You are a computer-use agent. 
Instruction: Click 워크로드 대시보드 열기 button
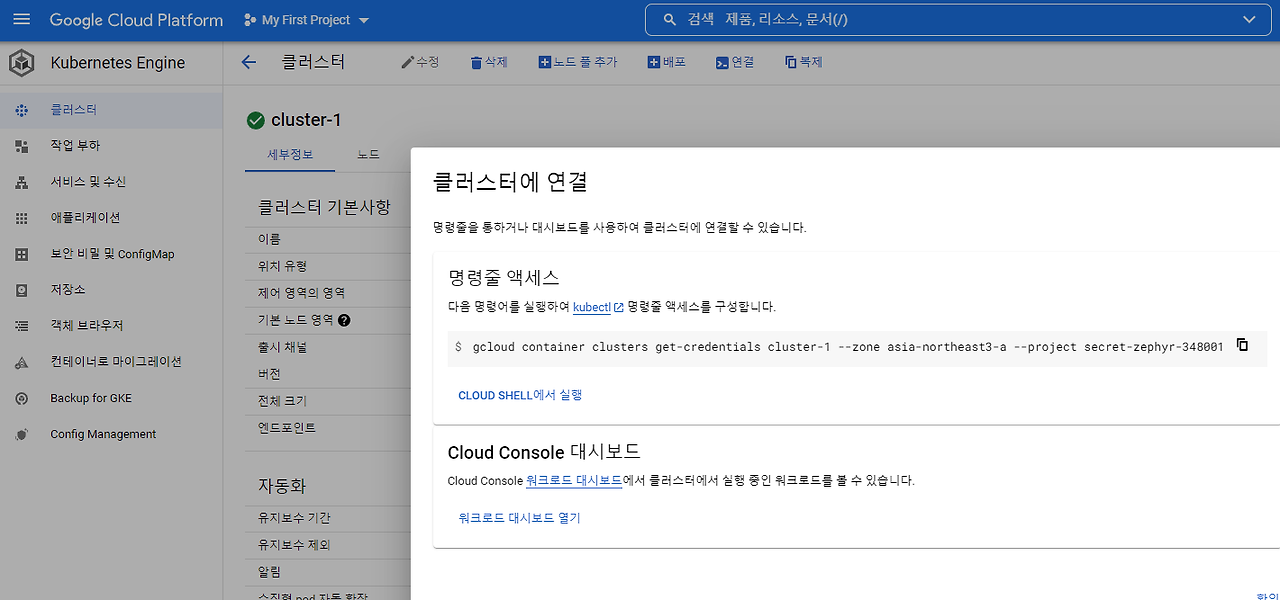point(519,518)
